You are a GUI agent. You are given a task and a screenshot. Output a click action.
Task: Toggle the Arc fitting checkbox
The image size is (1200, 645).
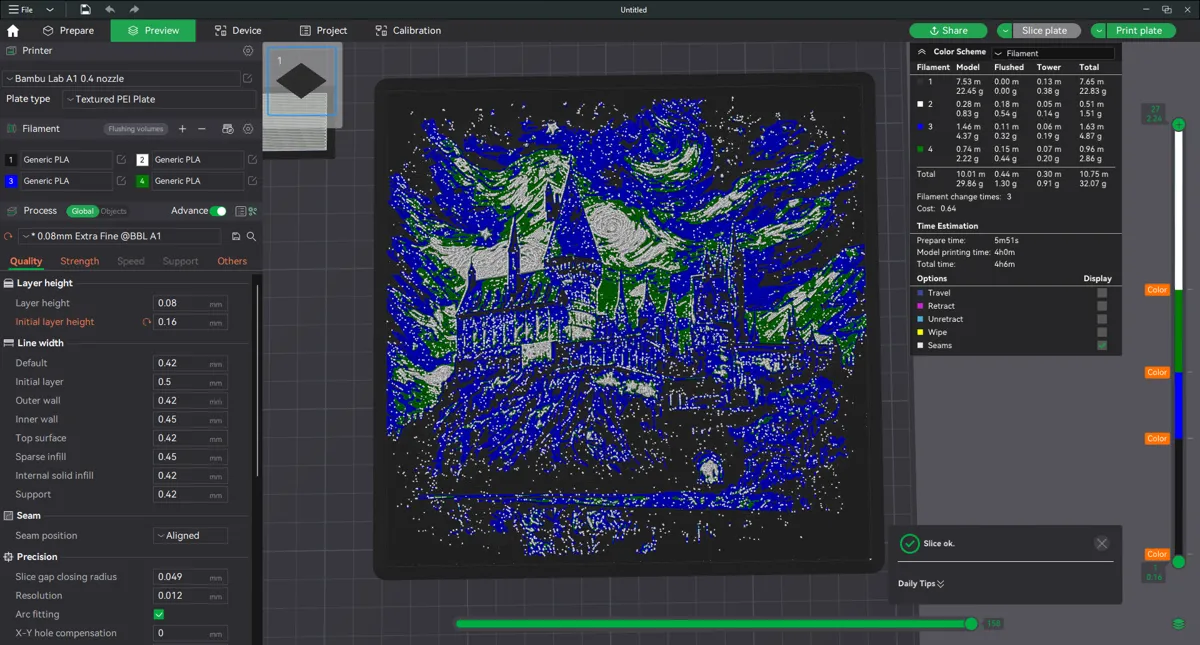click(x=159, y=614)
